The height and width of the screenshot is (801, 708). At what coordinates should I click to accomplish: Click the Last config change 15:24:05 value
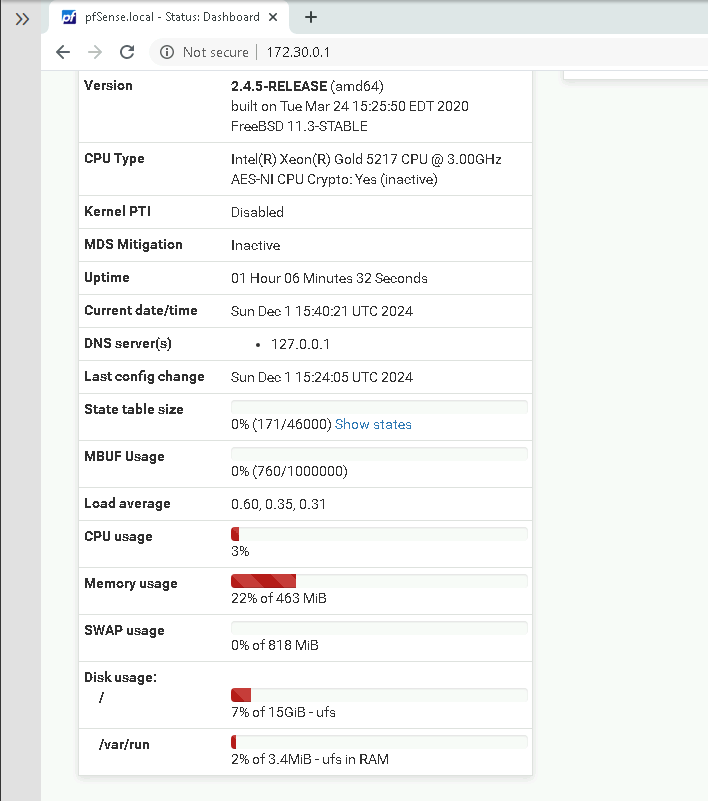click(x=322, y=378)
